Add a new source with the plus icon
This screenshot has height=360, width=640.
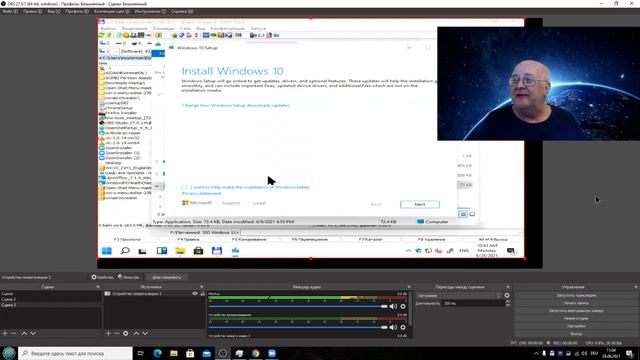[x=108, y=333]
